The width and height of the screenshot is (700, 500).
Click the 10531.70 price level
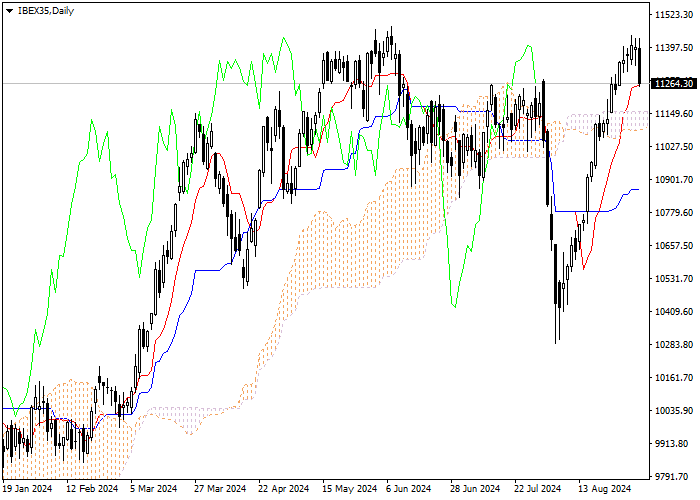[x=674, y=279]
